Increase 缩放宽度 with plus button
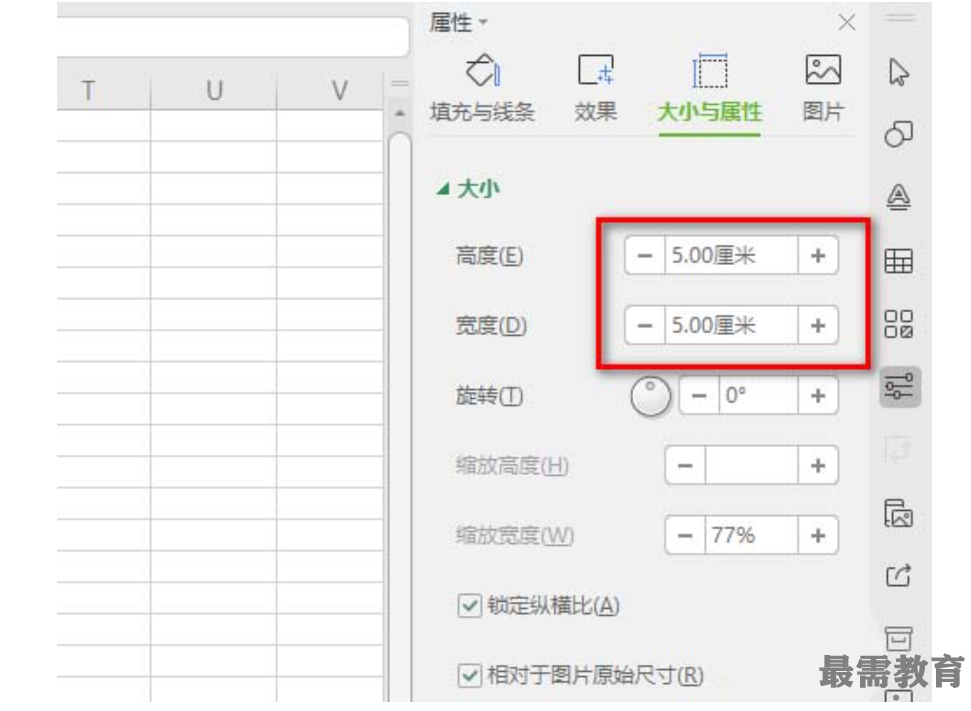This screenshot has width=971, height=711. [818, 535]
